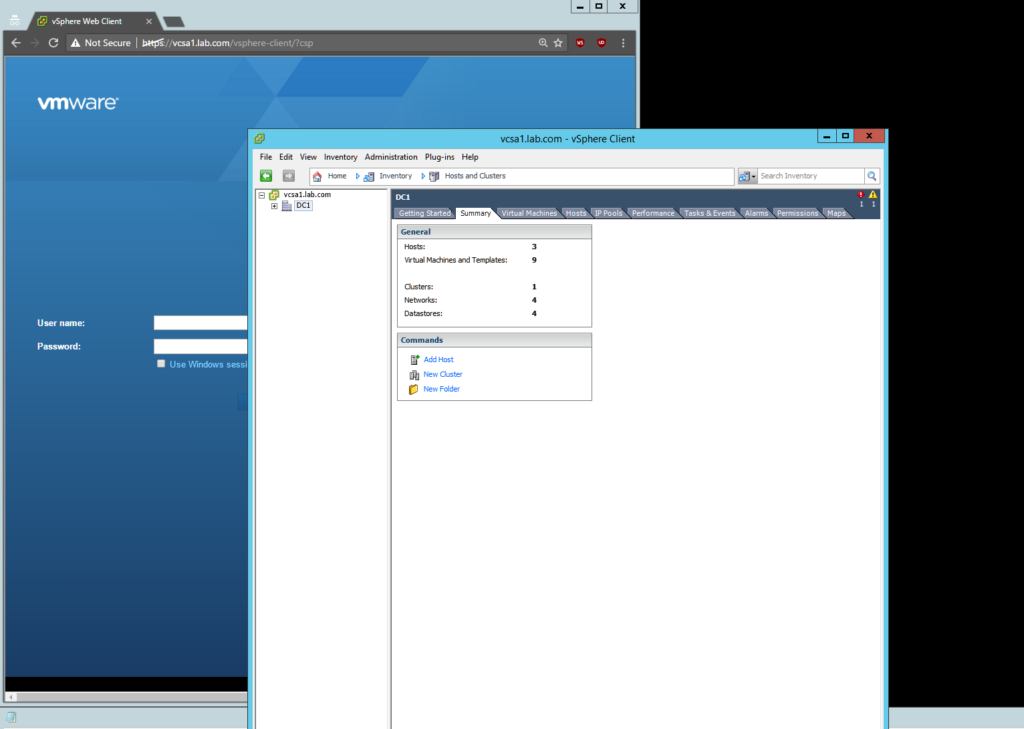This screenshot has width=1024, height=729.
Task: Open the Chrome three-dot menu
Action: point(623,43)
